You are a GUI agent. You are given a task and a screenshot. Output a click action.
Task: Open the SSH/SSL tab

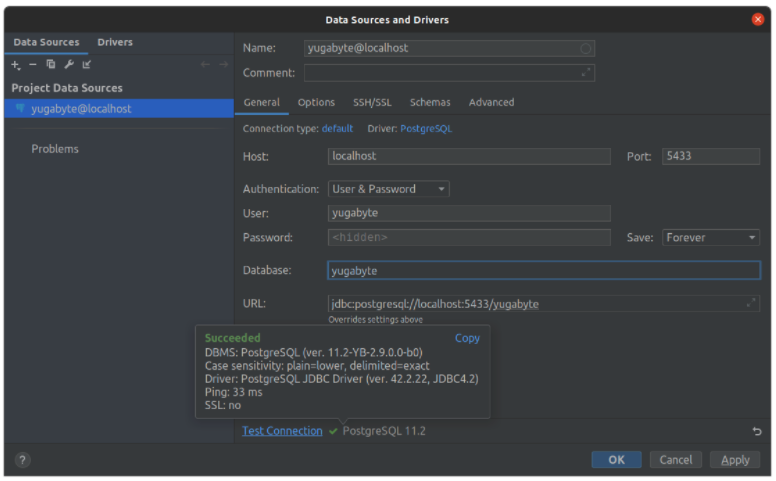(x=372, y=102)
